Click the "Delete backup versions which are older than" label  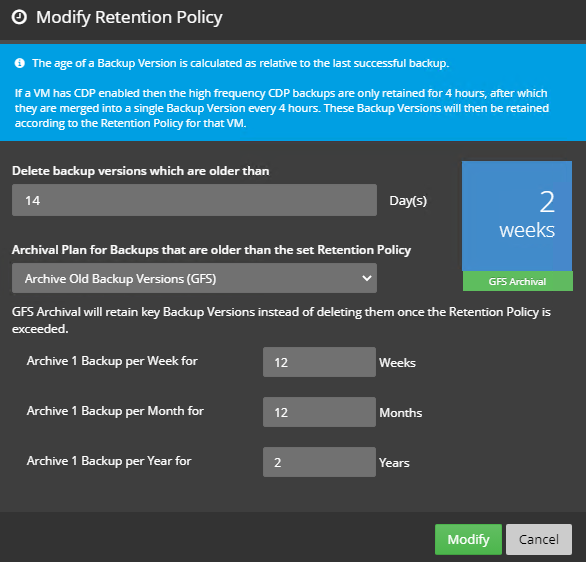pyautogui.click(x=141, y=171)
